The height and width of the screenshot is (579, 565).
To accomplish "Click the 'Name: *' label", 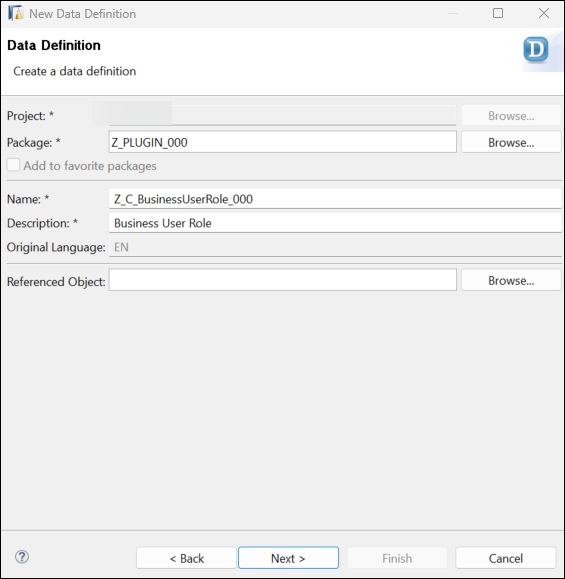I will point(28,199).
